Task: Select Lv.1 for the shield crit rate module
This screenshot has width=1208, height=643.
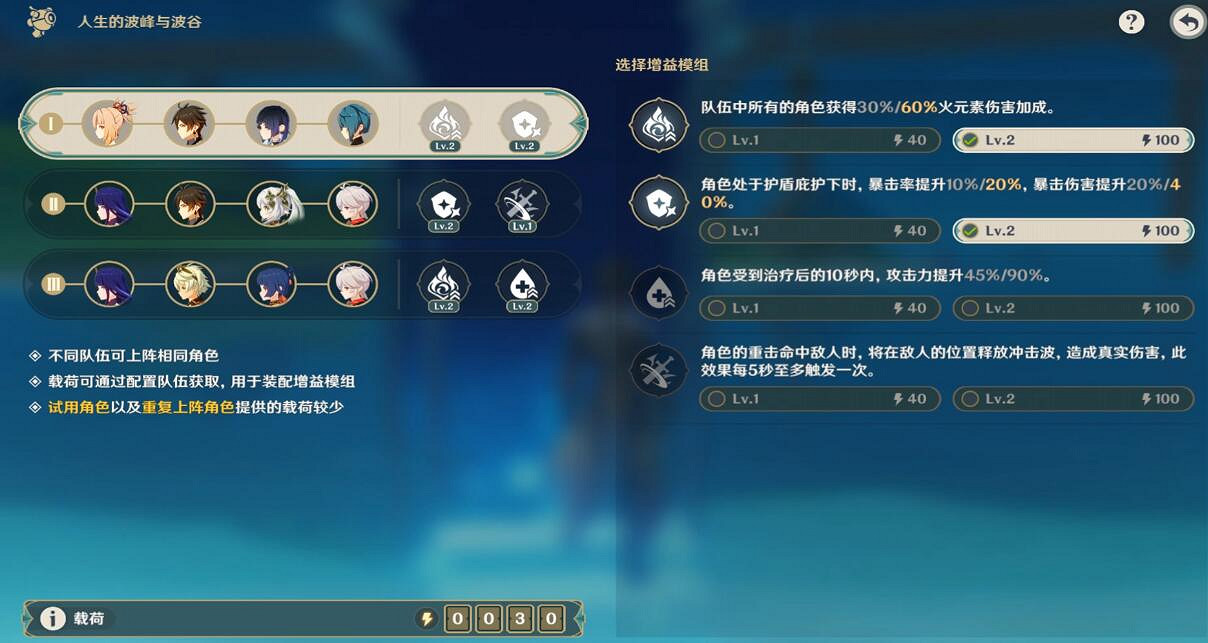Action: [x=820, y=231]
